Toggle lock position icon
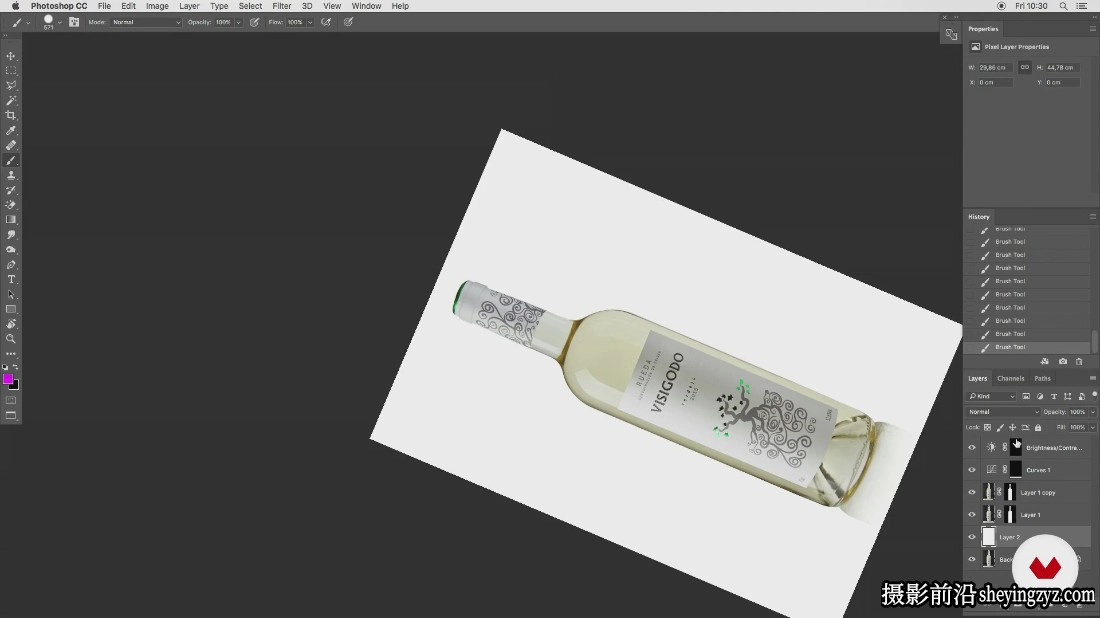The width and height of the screenshot is (1100, 618). coord(1012,427)
